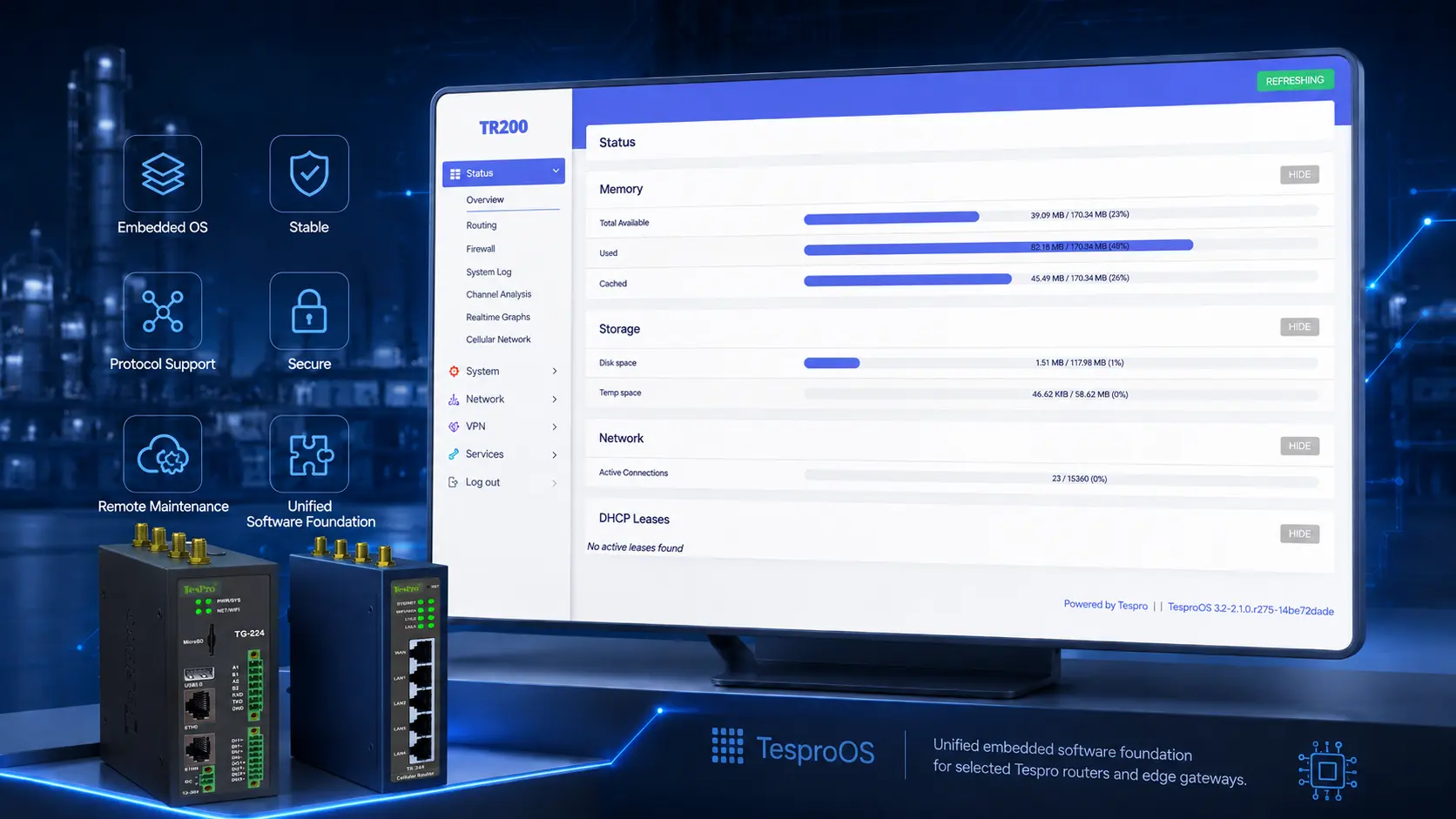Follow the Powered by Tespro link
The width and height of the screenshot is (1456, 819).
pyautogui.click(x=1106, y=605)
